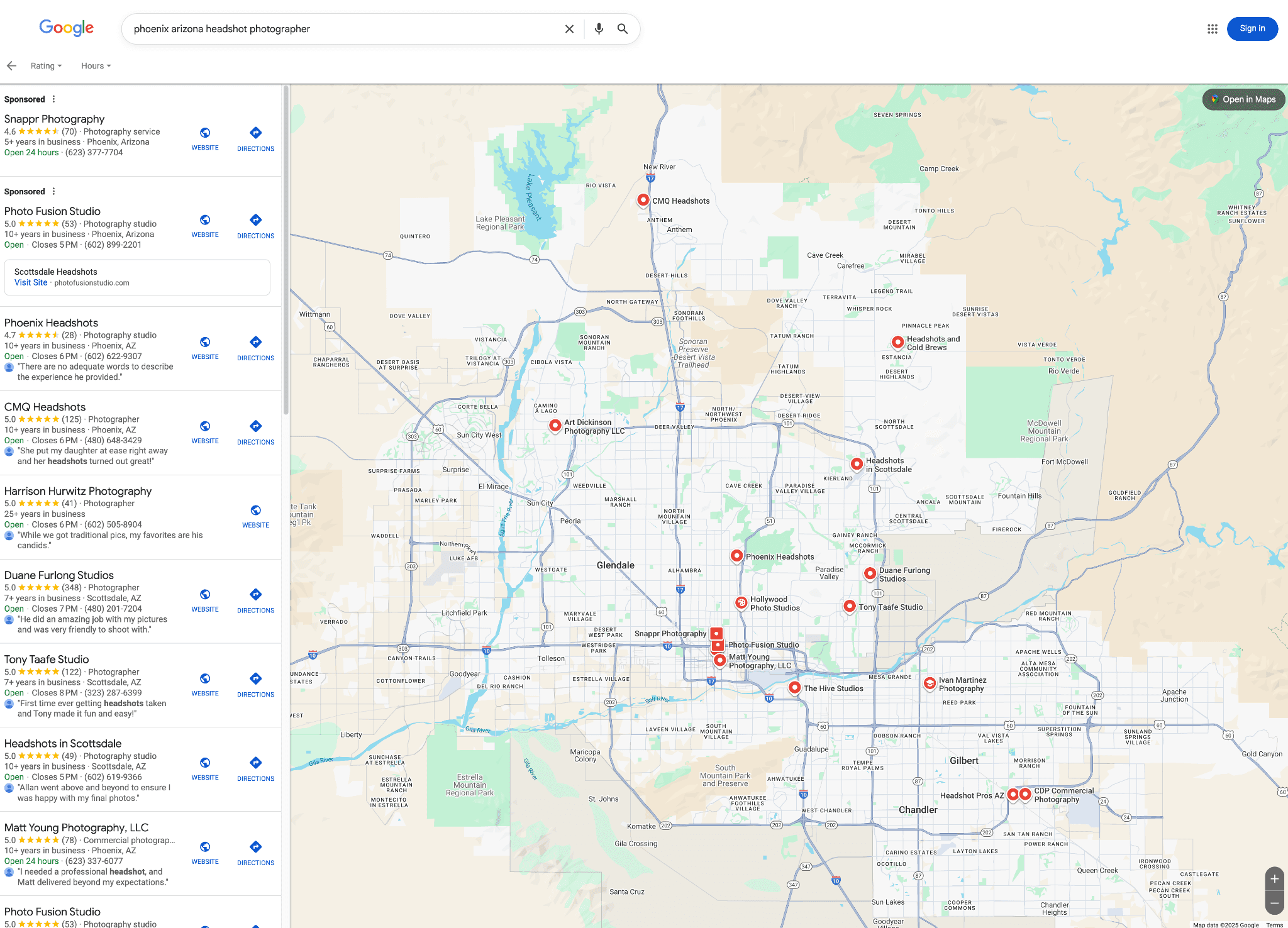Go back with the left arrow
This screenshot has width=1288, height=928.
[x=11, y=65]
